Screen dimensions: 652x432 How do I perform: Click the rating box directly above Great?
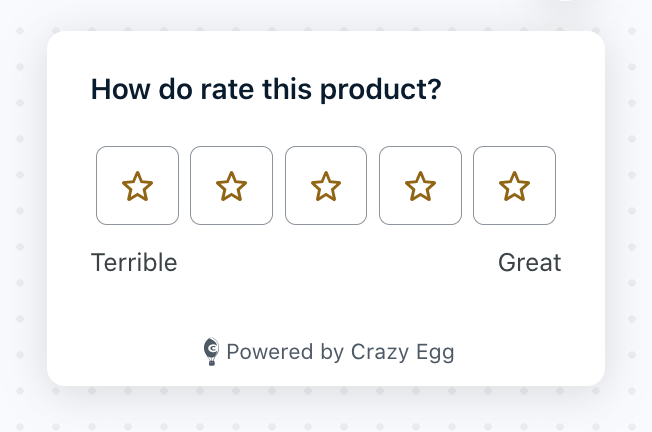pyautogui.click(x=514, y=185)
